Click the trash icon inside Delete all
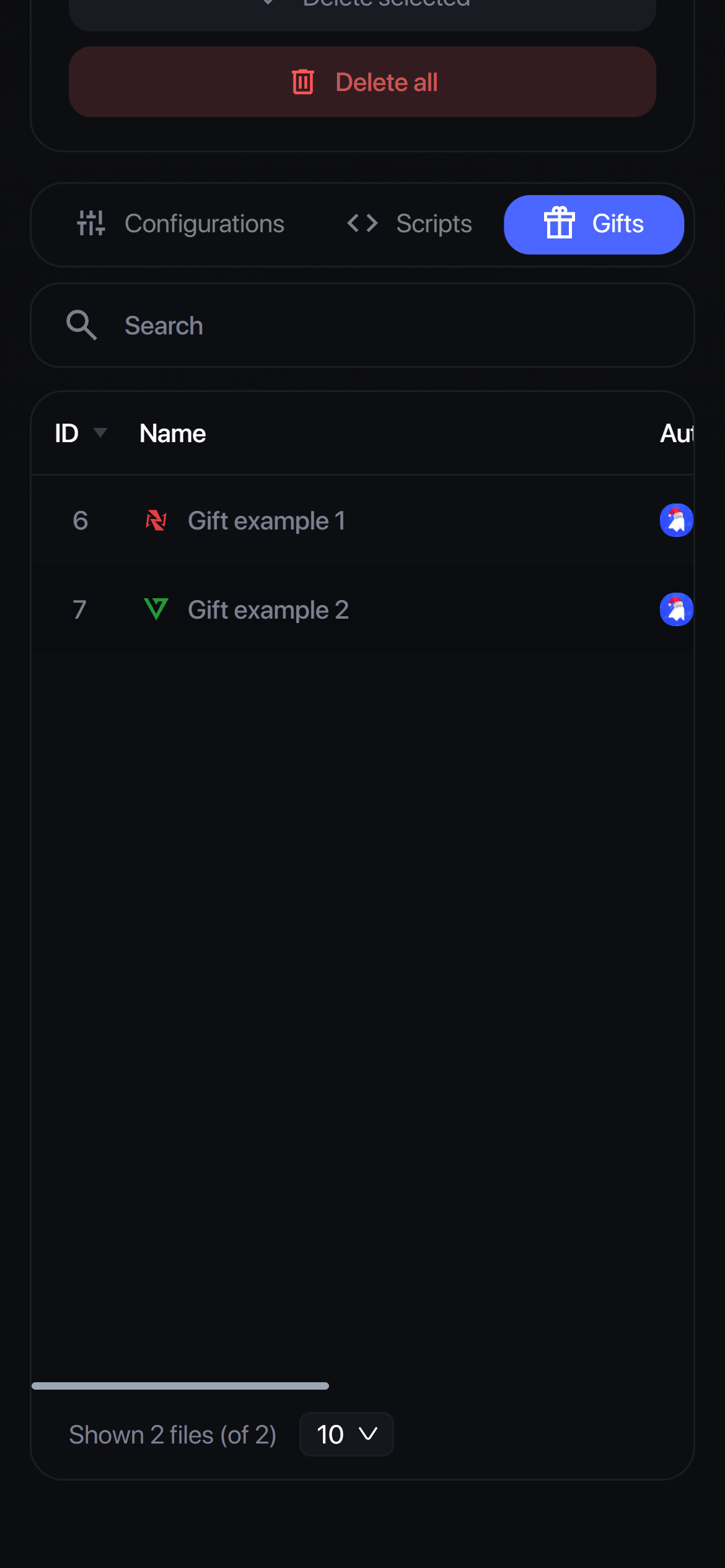 click(303, 81)
